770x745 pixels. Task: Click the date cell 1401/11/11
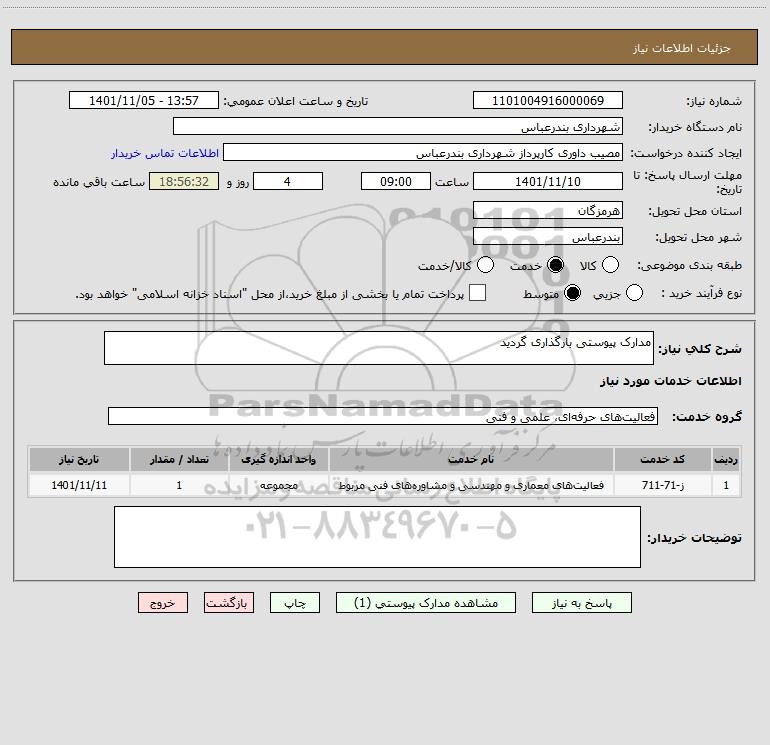coord(79,485)
